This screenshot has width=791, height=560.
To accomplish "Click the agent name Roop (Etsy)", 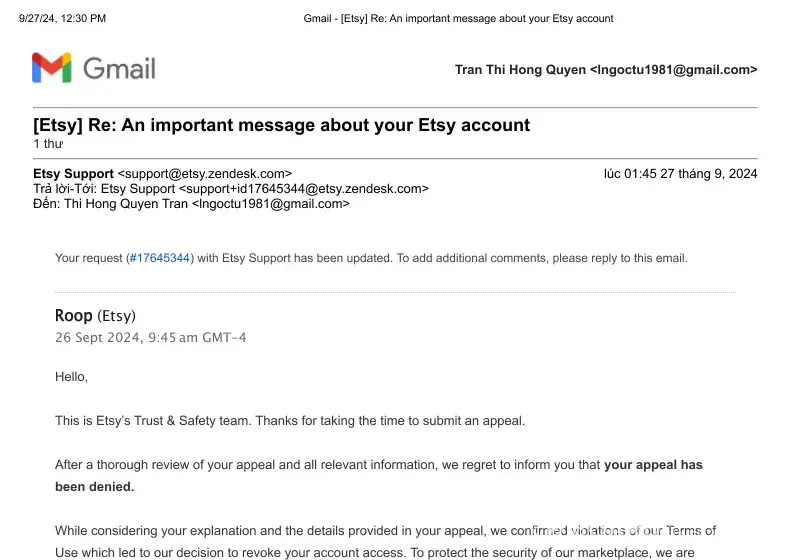I will (x=95, y=316).
